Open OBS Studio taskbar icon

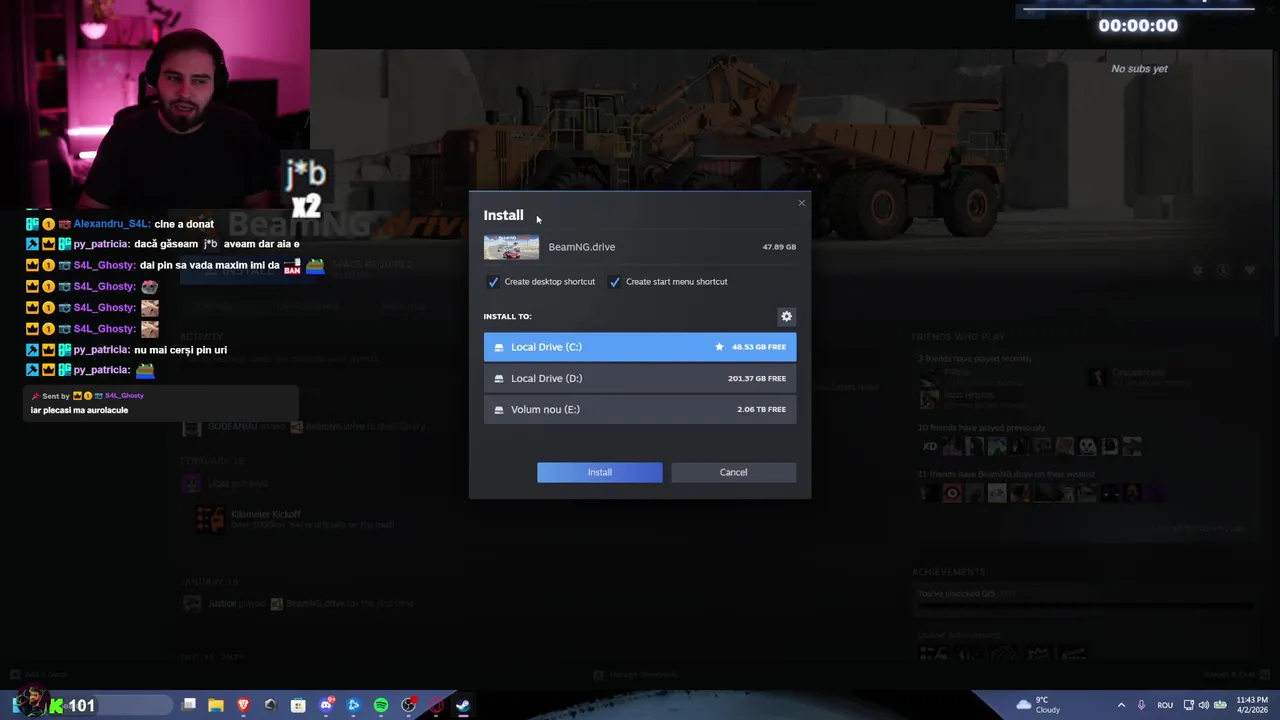[x=408, y=705]
